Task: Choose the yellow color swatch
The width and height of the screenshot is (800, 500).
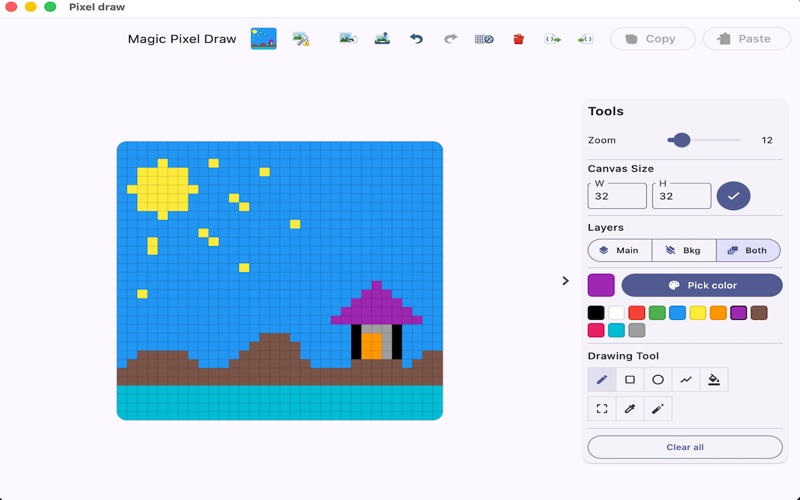Action: (x=698, y=313)
